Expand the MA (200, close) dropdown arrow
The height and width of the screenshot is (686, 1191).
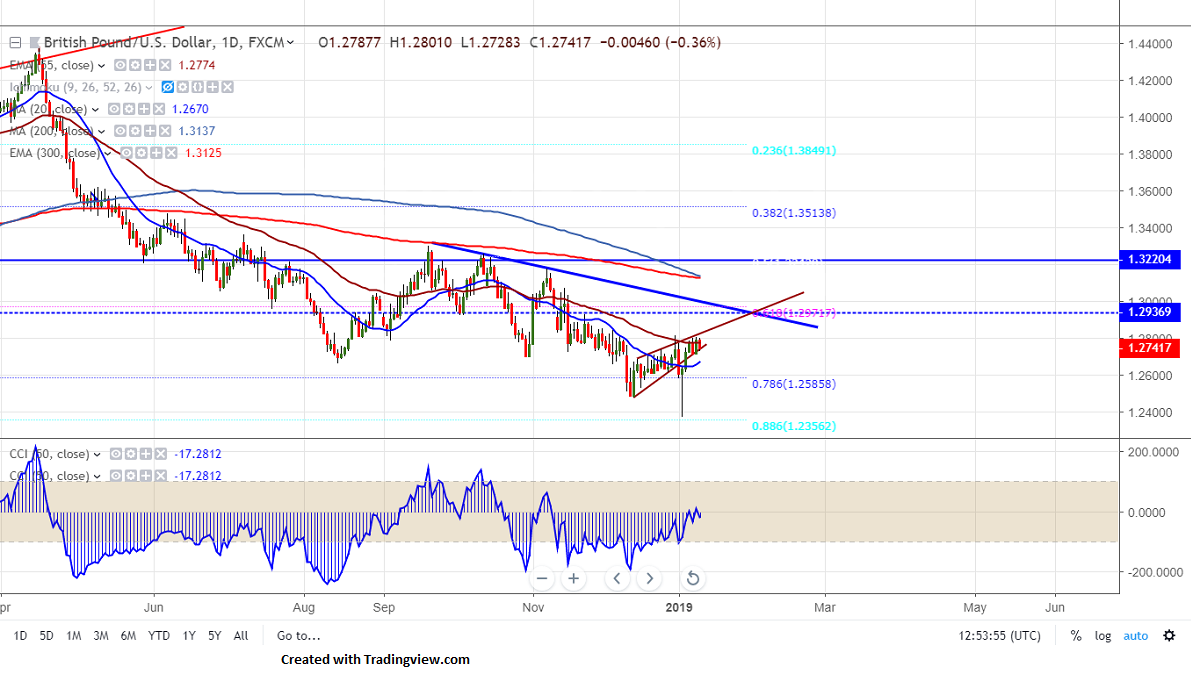click(102, 132)
